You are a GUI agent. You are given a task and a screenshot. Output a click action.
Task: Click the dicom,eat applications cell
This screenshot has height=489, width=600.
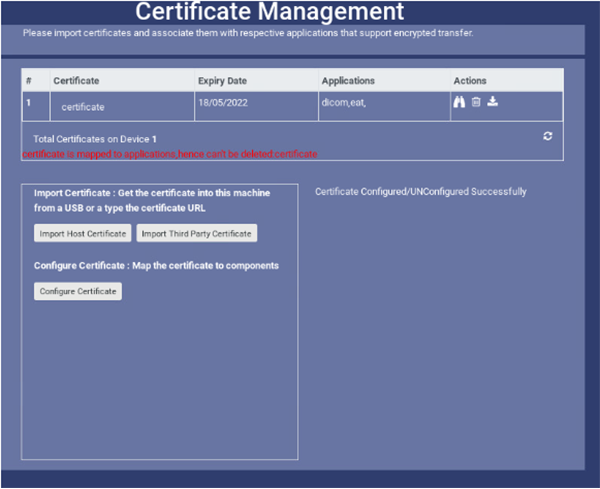point(348,102)
